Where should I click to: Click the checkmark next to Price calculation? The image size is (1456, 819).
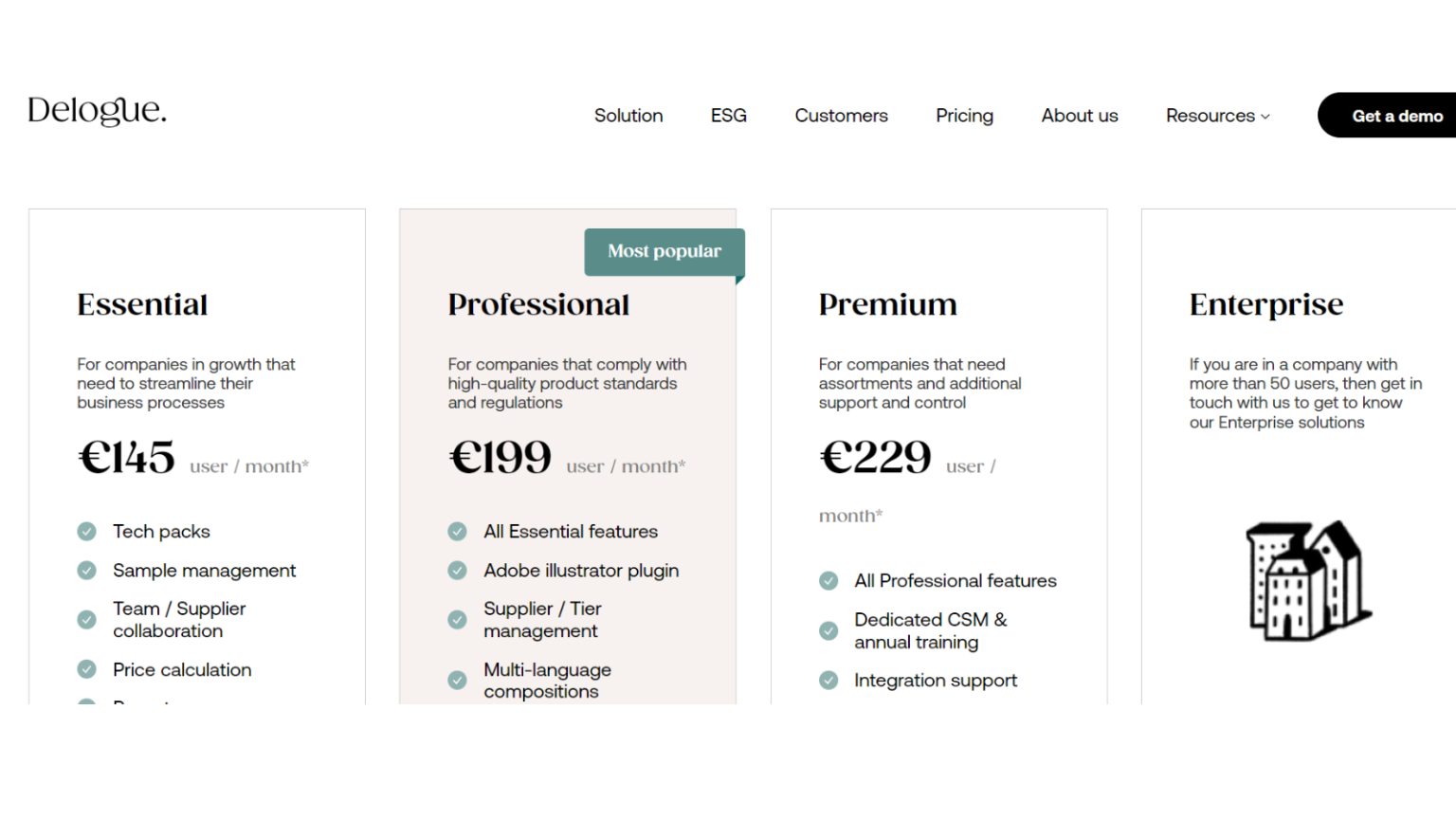(86, 669)
